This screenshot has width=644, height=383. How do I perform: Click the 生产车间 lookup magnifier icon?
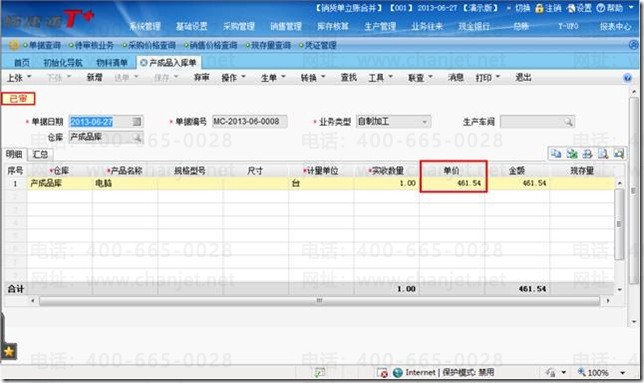tap(568, 122)
